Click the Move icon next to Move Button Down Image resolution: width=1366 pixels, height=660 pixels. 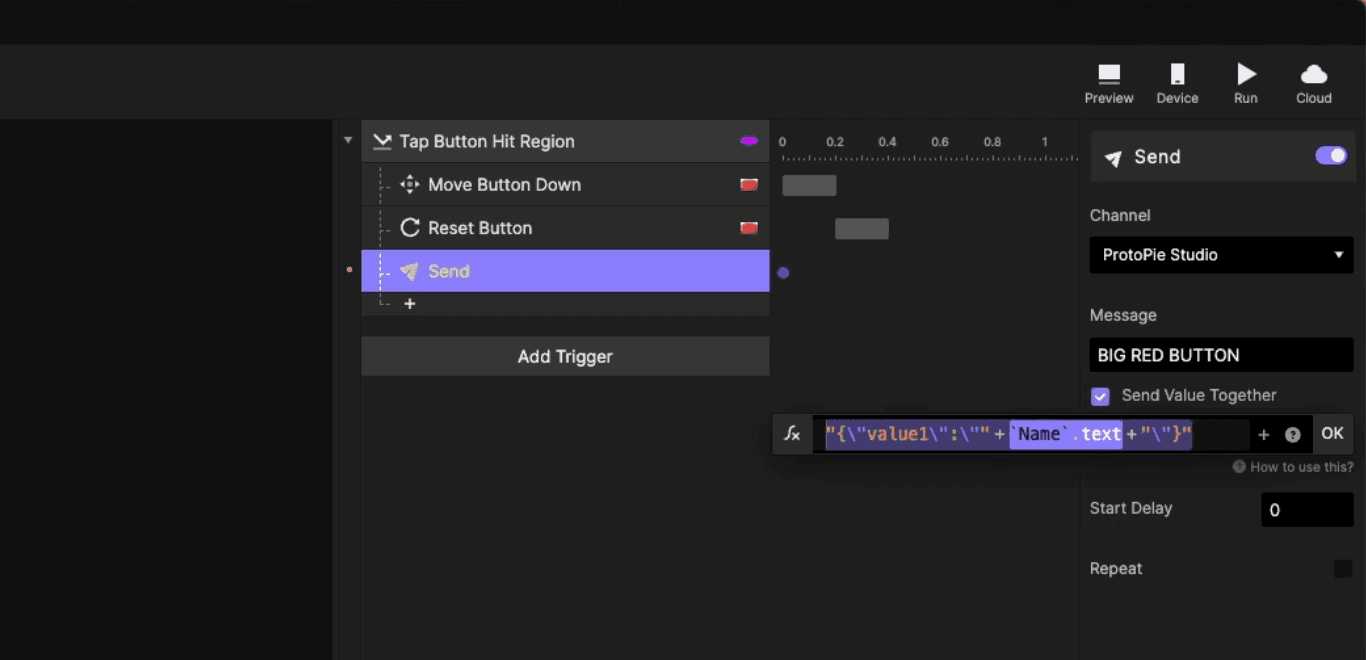tap(409, 184)
